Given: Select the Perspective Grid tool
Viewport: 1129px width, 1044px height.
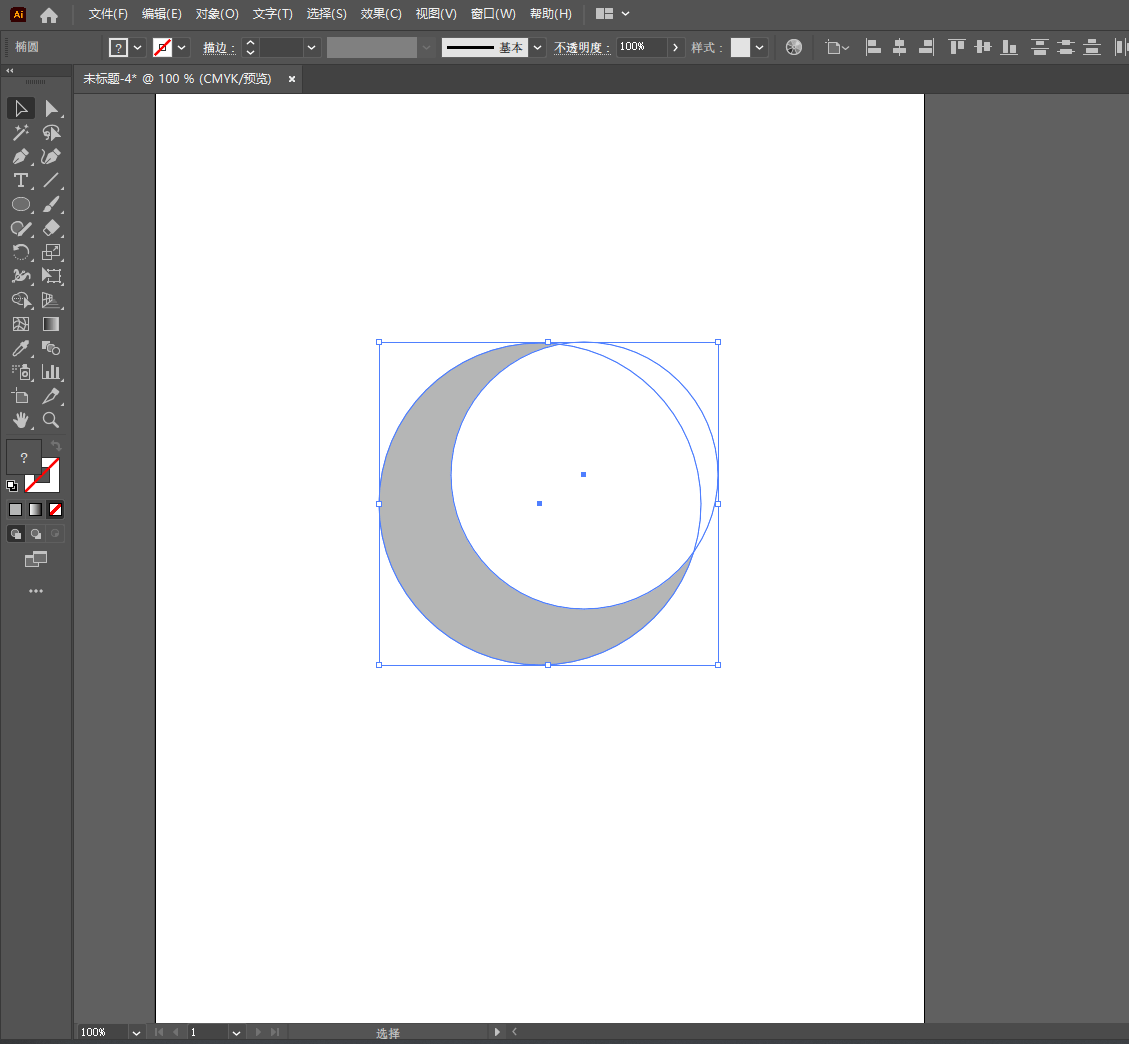Looking at the screenshot, I should [x=51, y=300].
